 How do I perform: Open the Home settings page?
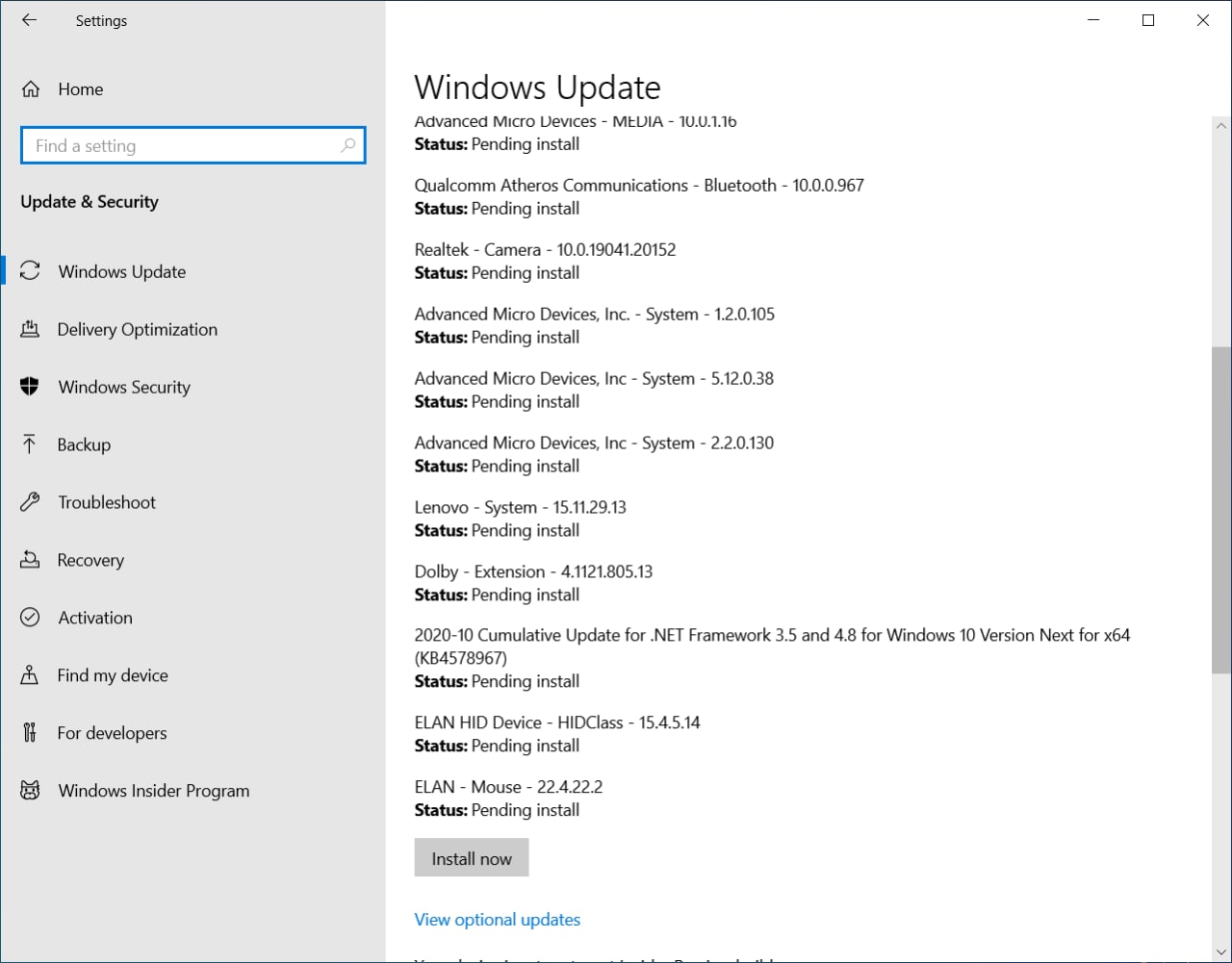tap(192, 89)
